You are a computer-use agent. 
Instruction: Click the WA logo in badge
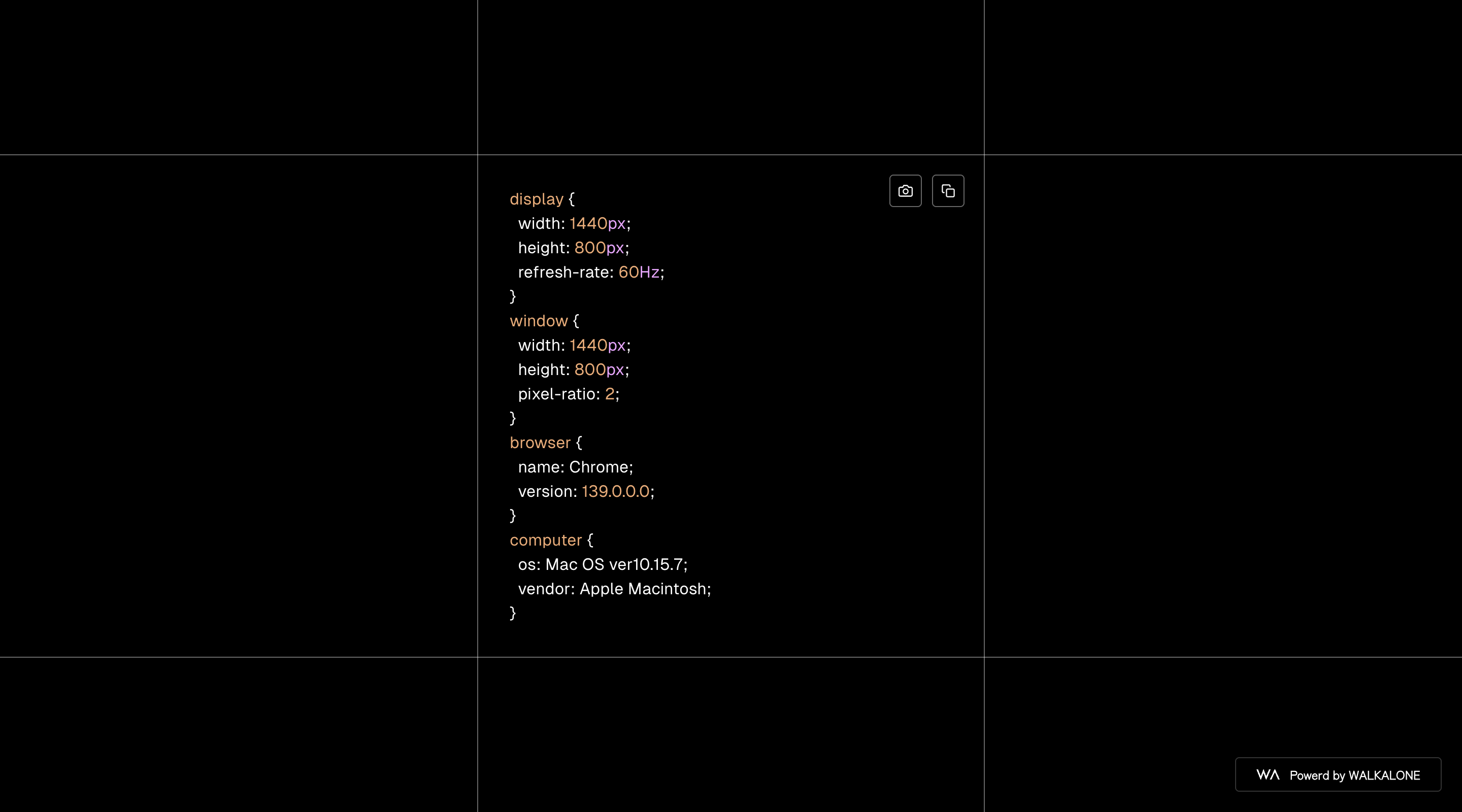(x=1268, y=774)
